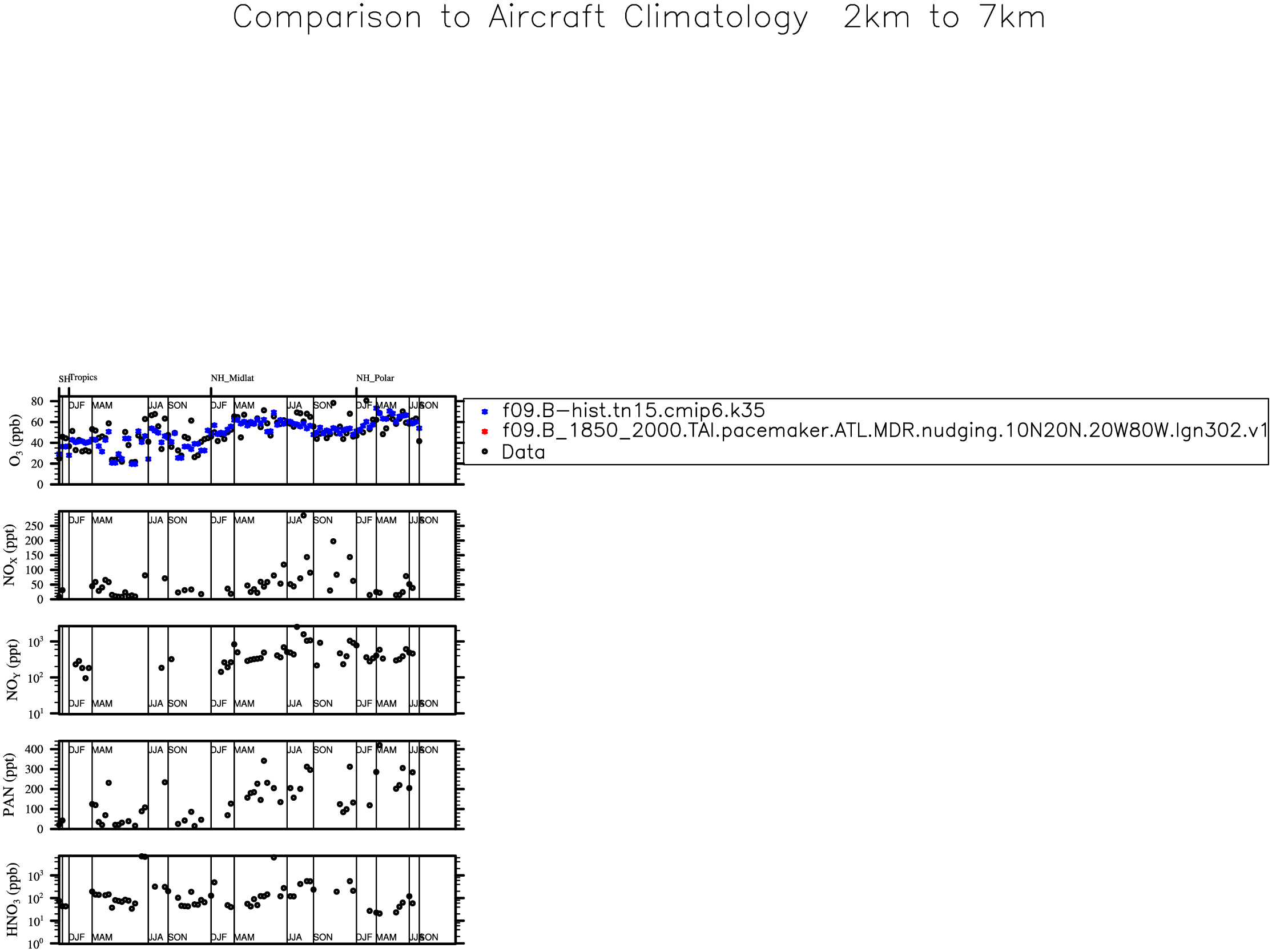Click the highest NOx data point near 280
The image size is (1272, 952).
304,516
